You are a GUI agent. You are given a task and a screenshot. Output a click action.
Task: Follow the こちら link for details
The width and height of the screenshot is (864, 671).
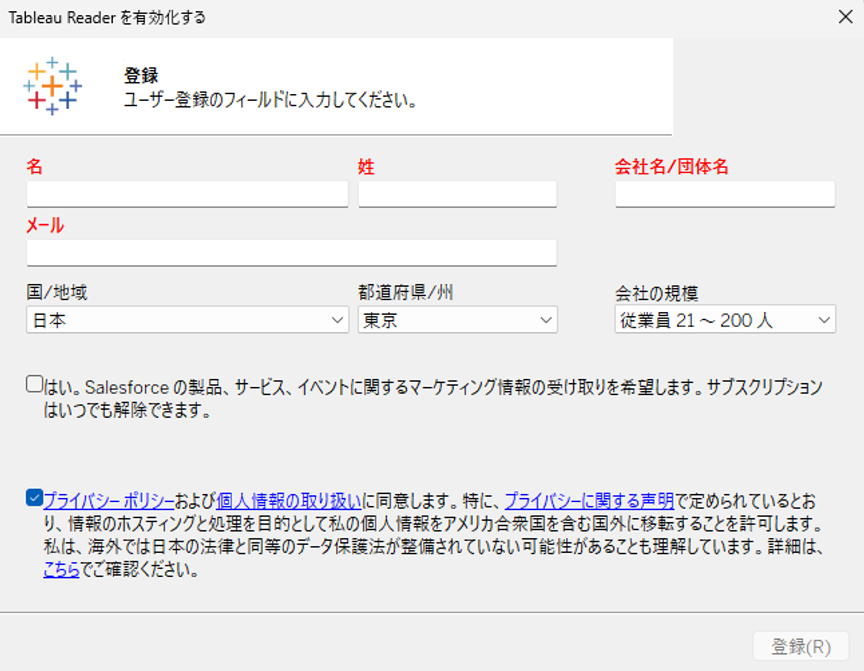click(62, 570)
